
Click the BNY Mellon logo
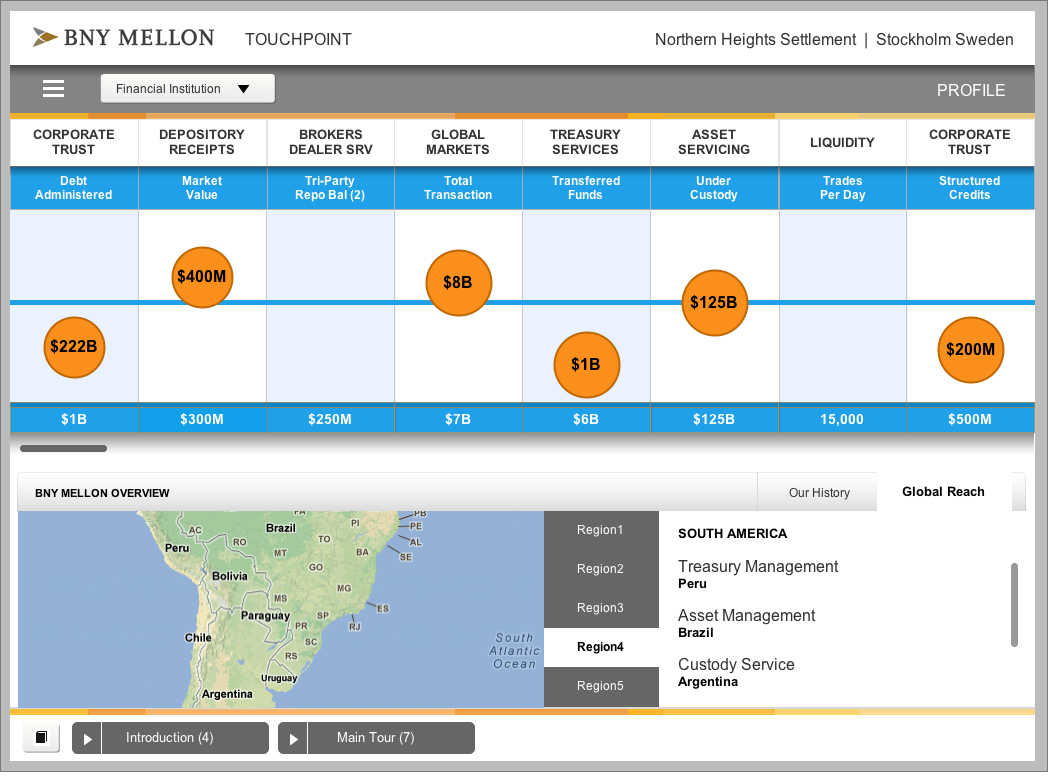[123, 38]
